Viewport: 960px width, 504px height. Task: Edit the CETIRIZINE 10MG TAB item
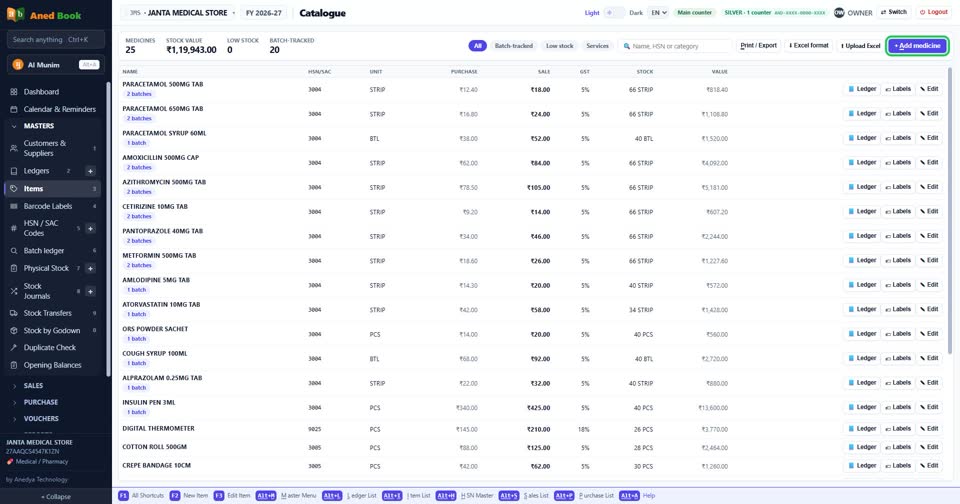pos(929,212)
